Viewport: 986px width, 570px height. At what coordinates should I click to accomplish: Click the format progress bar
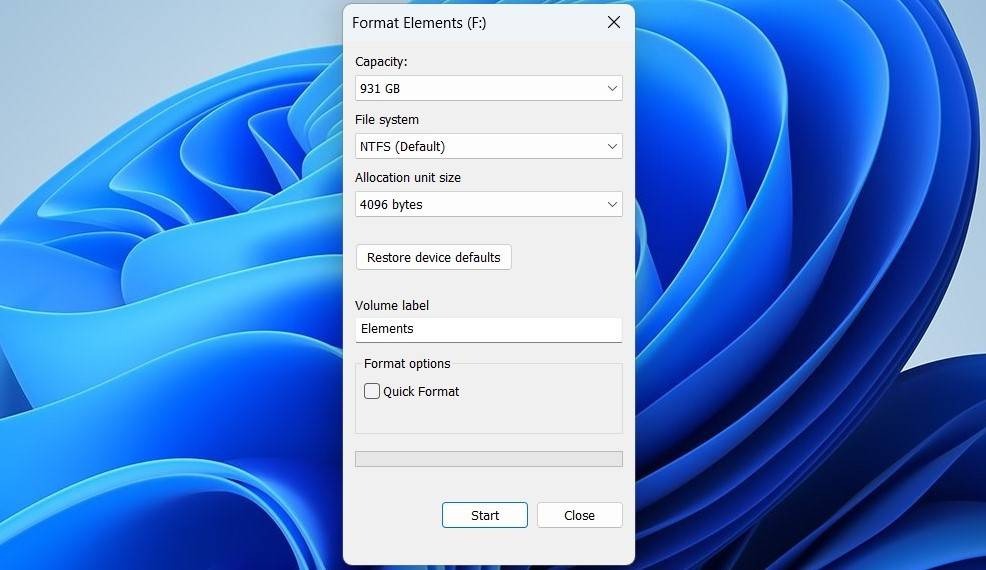pos(489,459)
